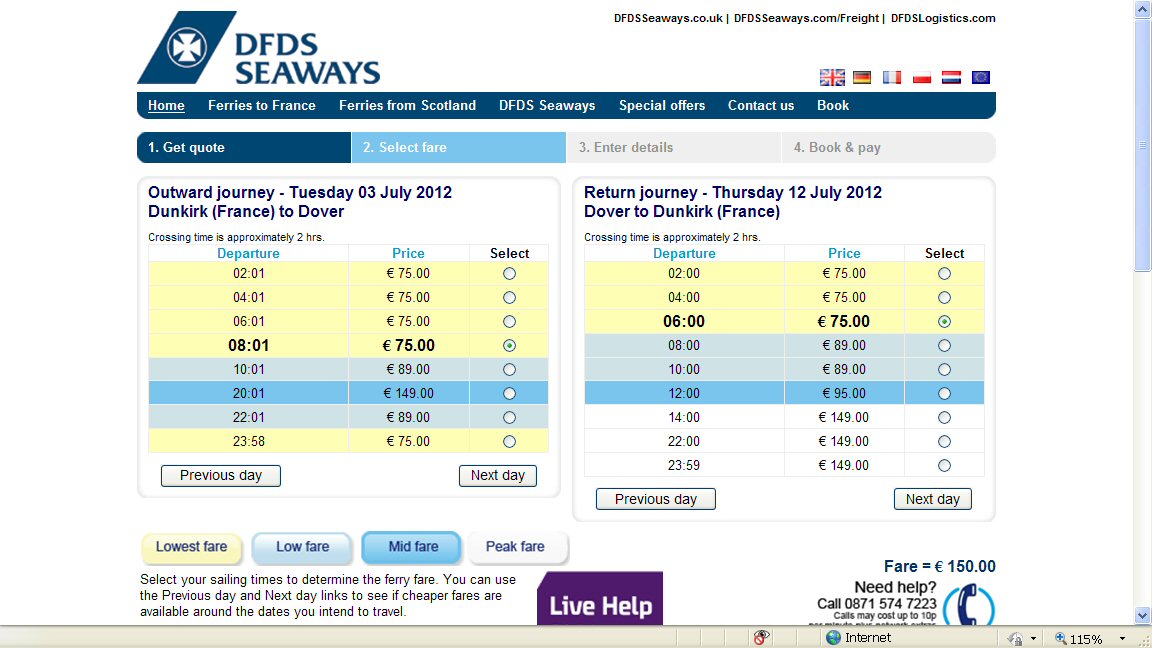Open the Special offers menu item
The width and height of the screenshot is (1152, 648).
[x=662, y=105]
